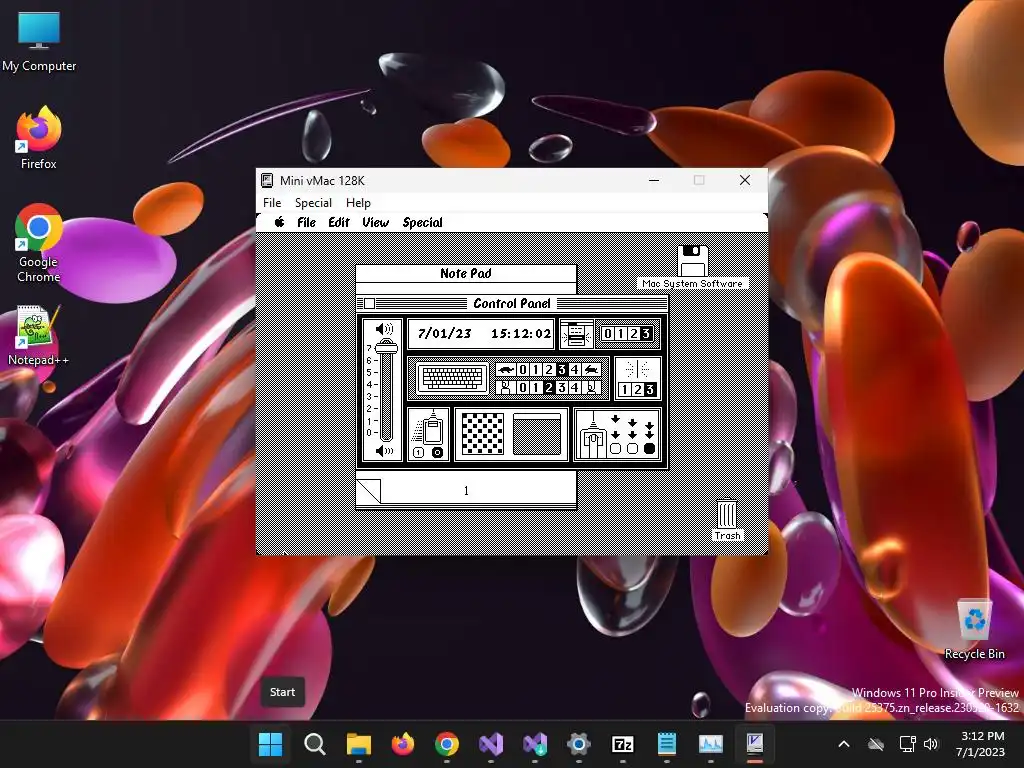
Task: Set delay until repeat to 2
Action: 549,387
